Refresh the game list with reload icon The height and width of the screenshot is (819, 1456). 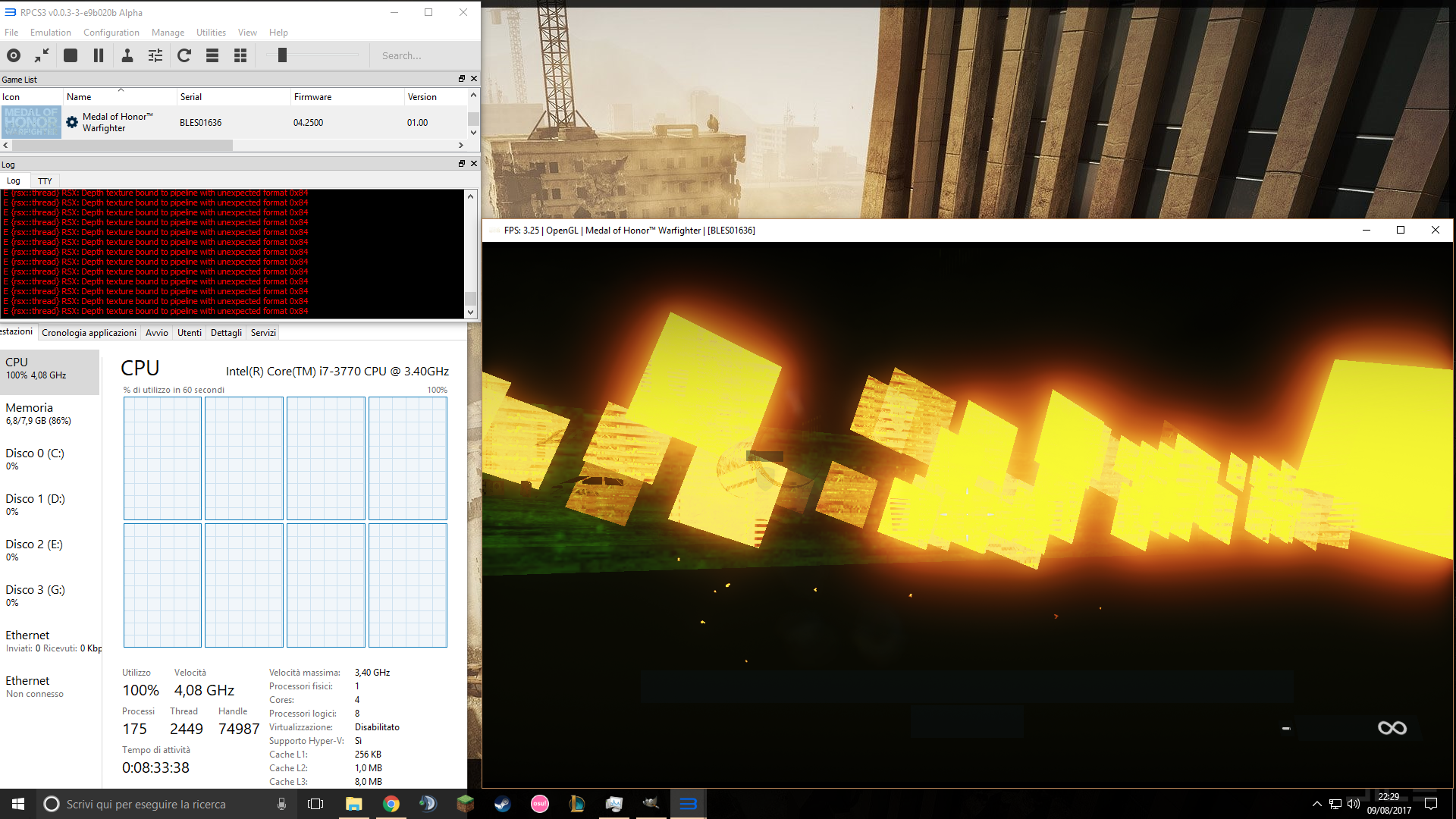pyautogui.click(x=184, y=55)
